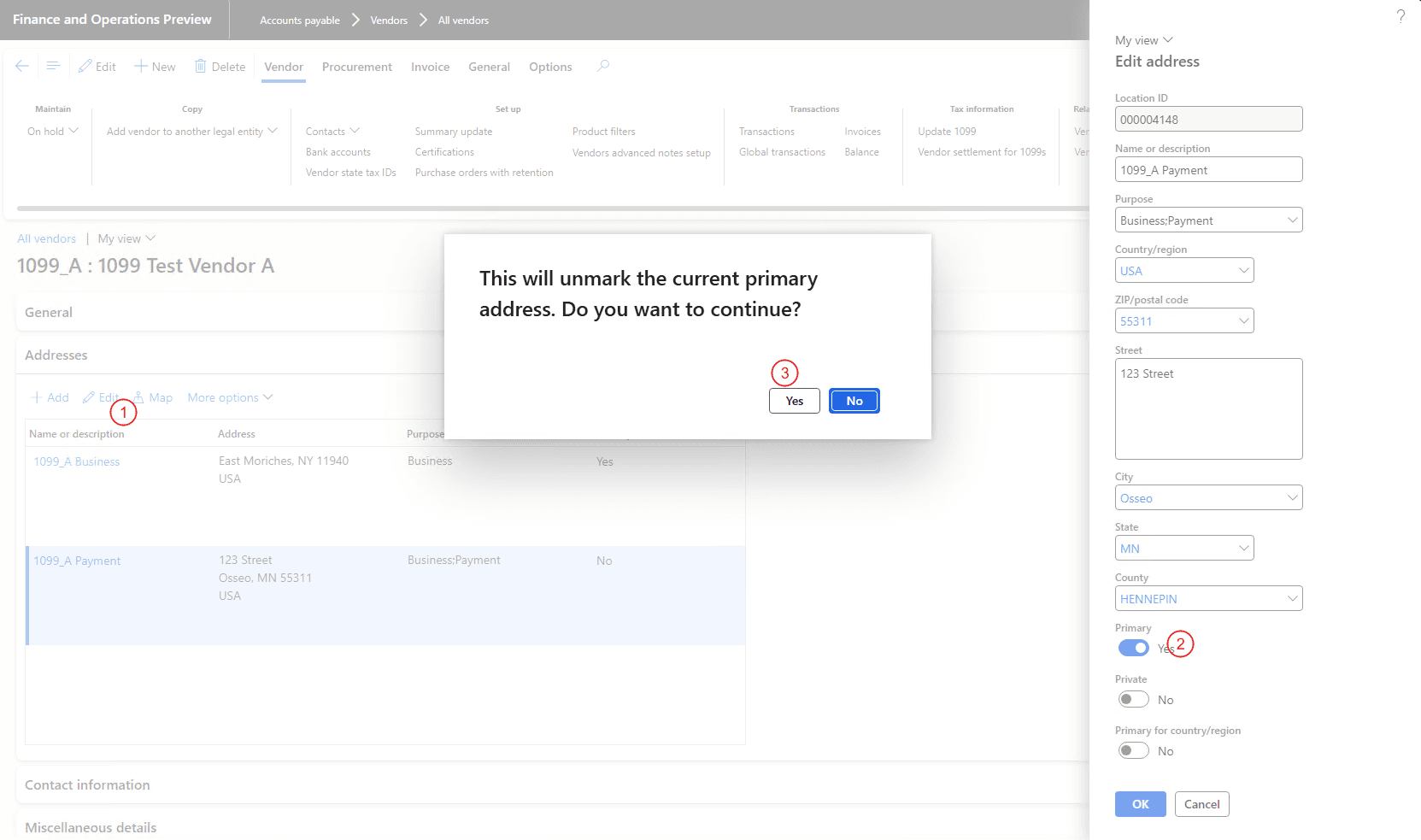Image resolution: width=1421 pixels, height=840 pixels.
Task: Click Update 1099
Action: click(x=947, y=132)
